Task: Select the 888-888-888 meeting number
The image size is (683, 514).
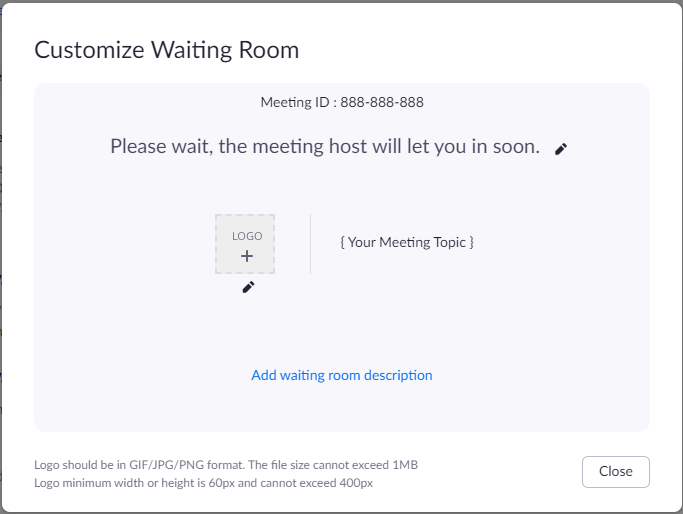Action: (382, 102)
